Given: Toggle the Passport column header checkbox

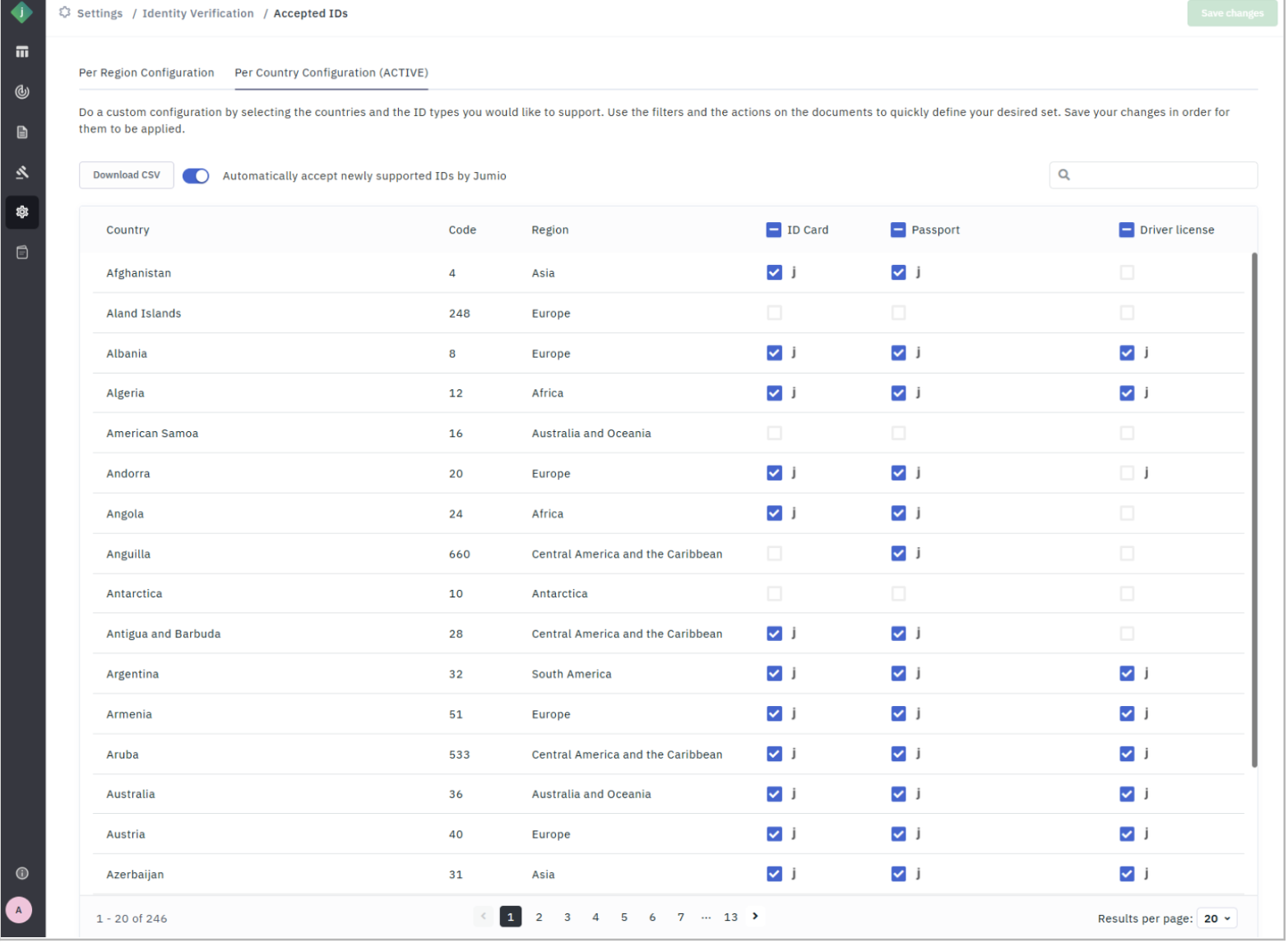Looking at the screenshot, I should pos(898,230).
